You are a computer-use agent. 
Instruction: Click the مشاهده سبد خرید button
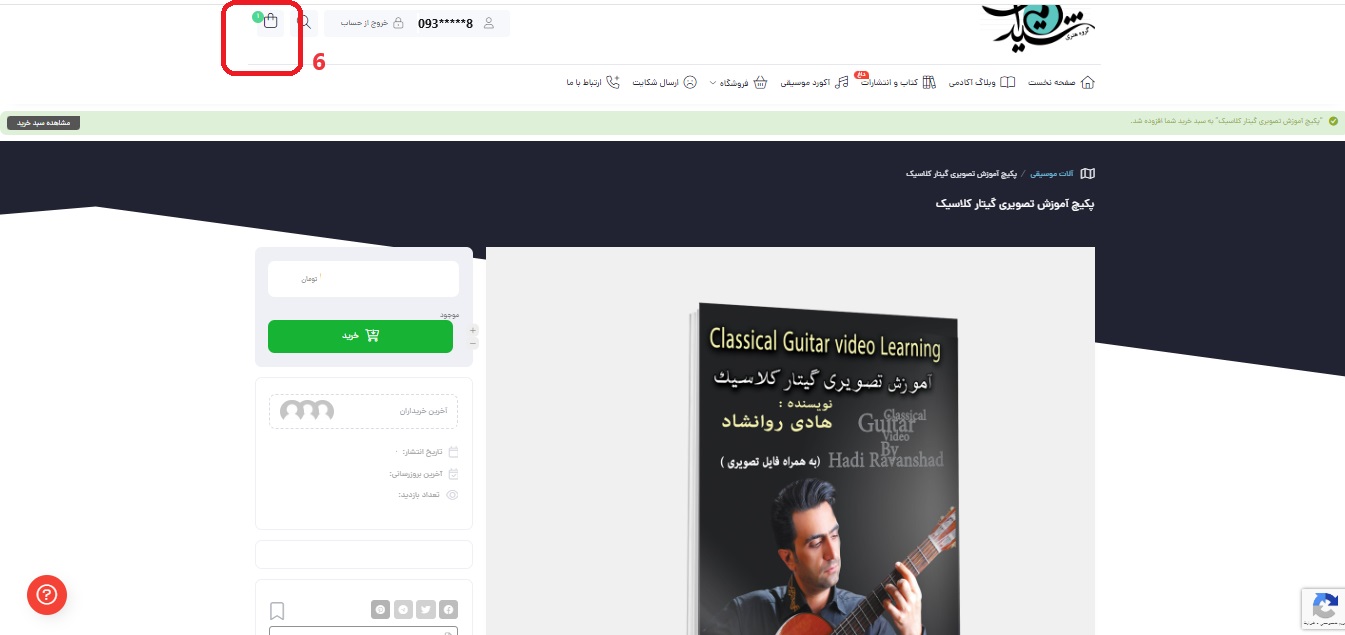coord(43,123)
